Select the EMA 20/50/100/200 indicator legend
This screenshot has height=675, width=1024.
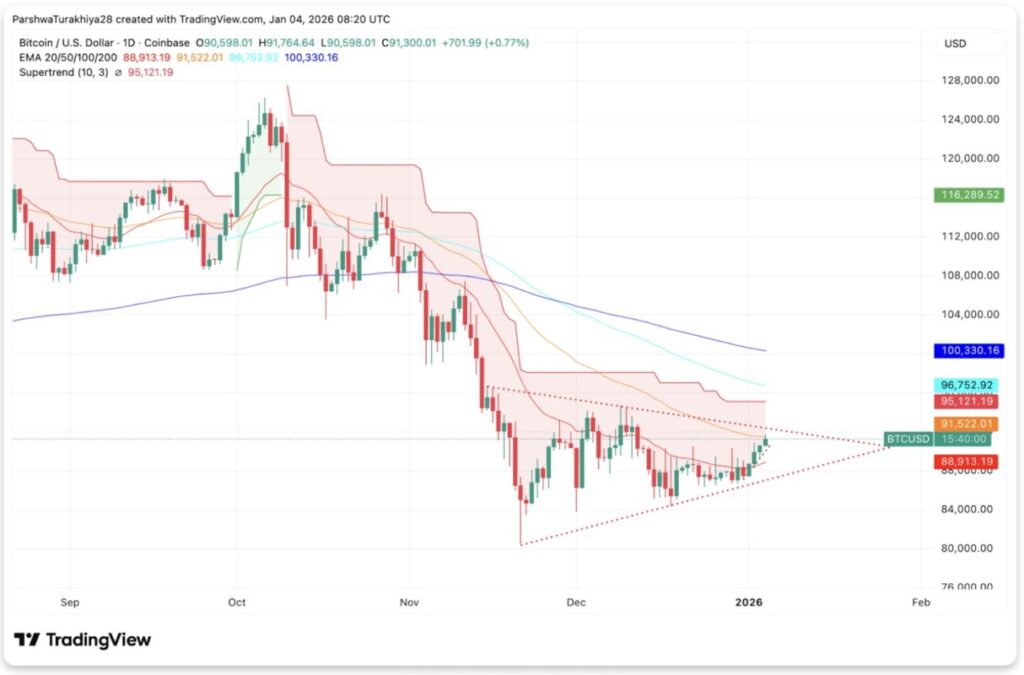pos(62,57)
